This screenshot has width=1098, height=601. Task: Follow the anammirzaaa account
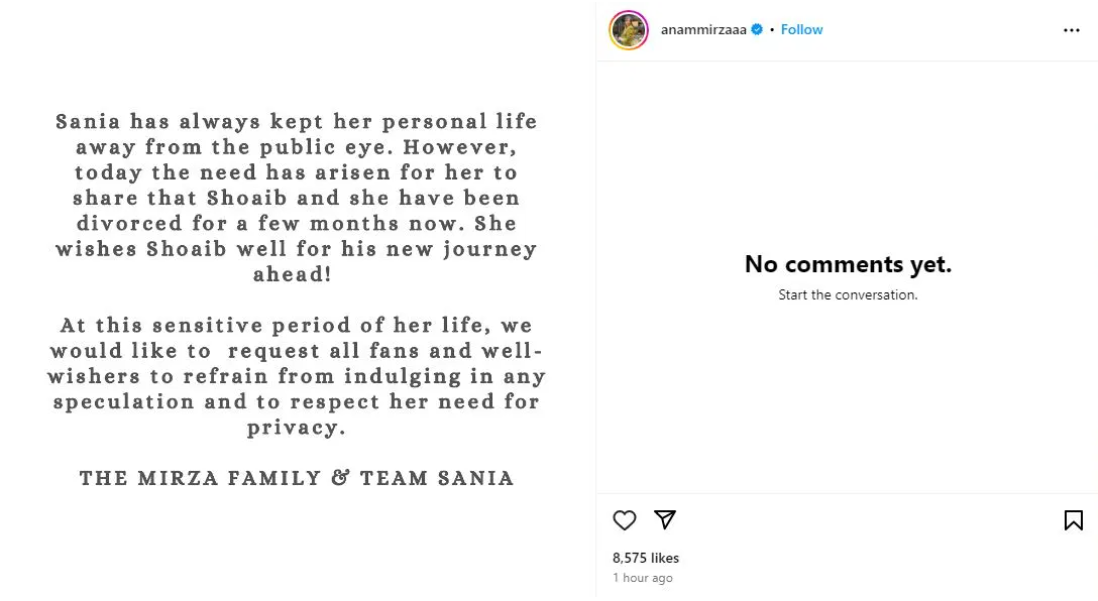(801, 30)
